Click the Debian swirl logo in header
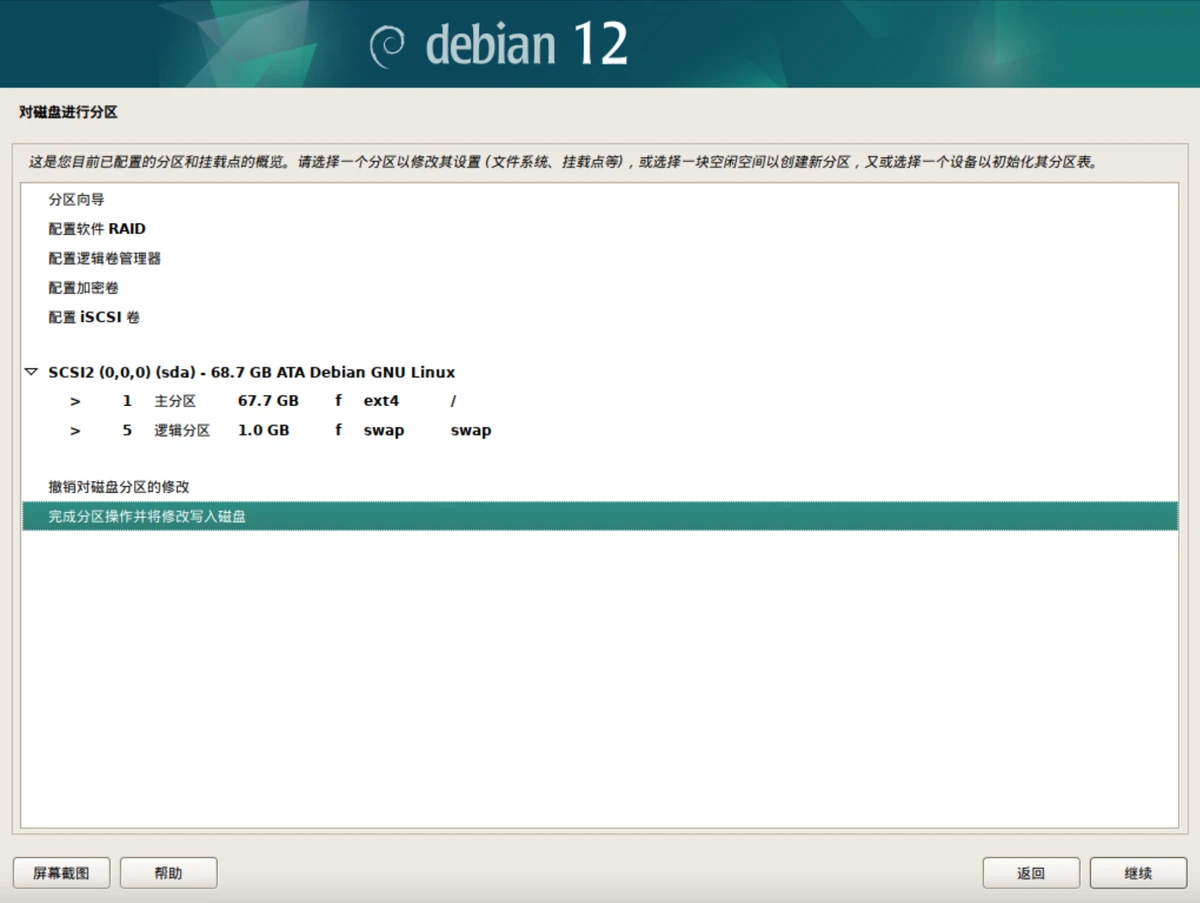 [387, 45]
